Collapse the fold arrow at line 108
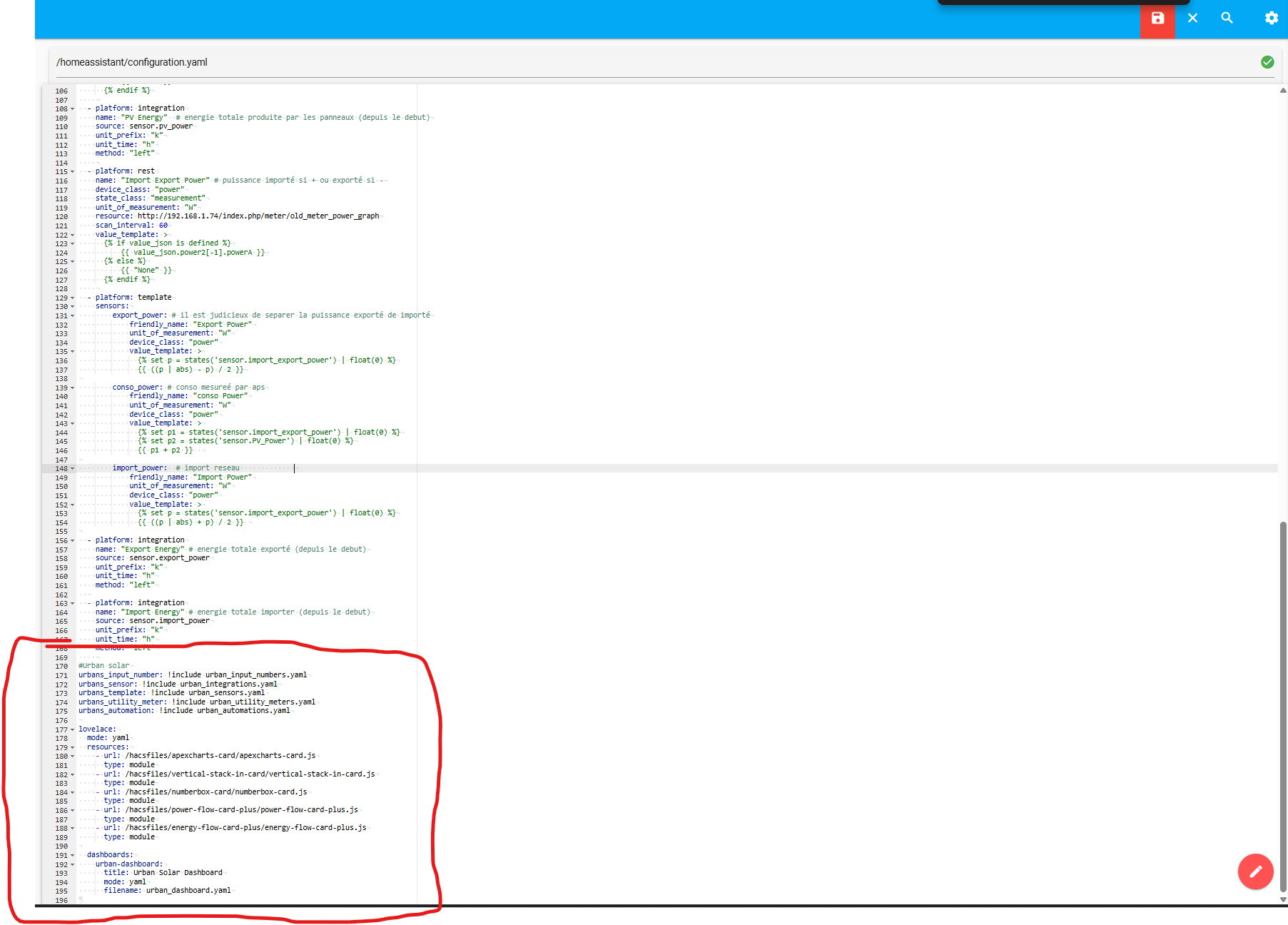The width and height of the screenshot is (1288, 925). pyautogui.click(x=73, y=109)
